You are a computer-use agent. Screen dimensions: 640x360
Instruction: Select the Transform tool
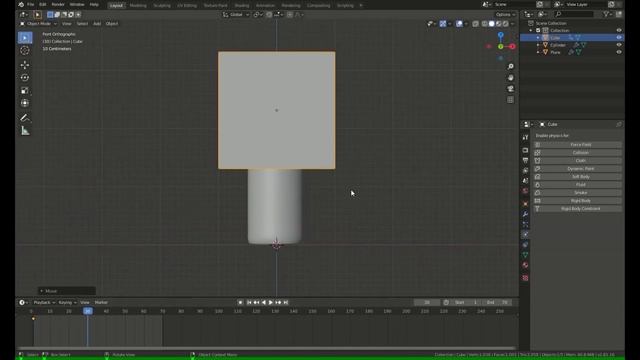[x=25, y=103]
